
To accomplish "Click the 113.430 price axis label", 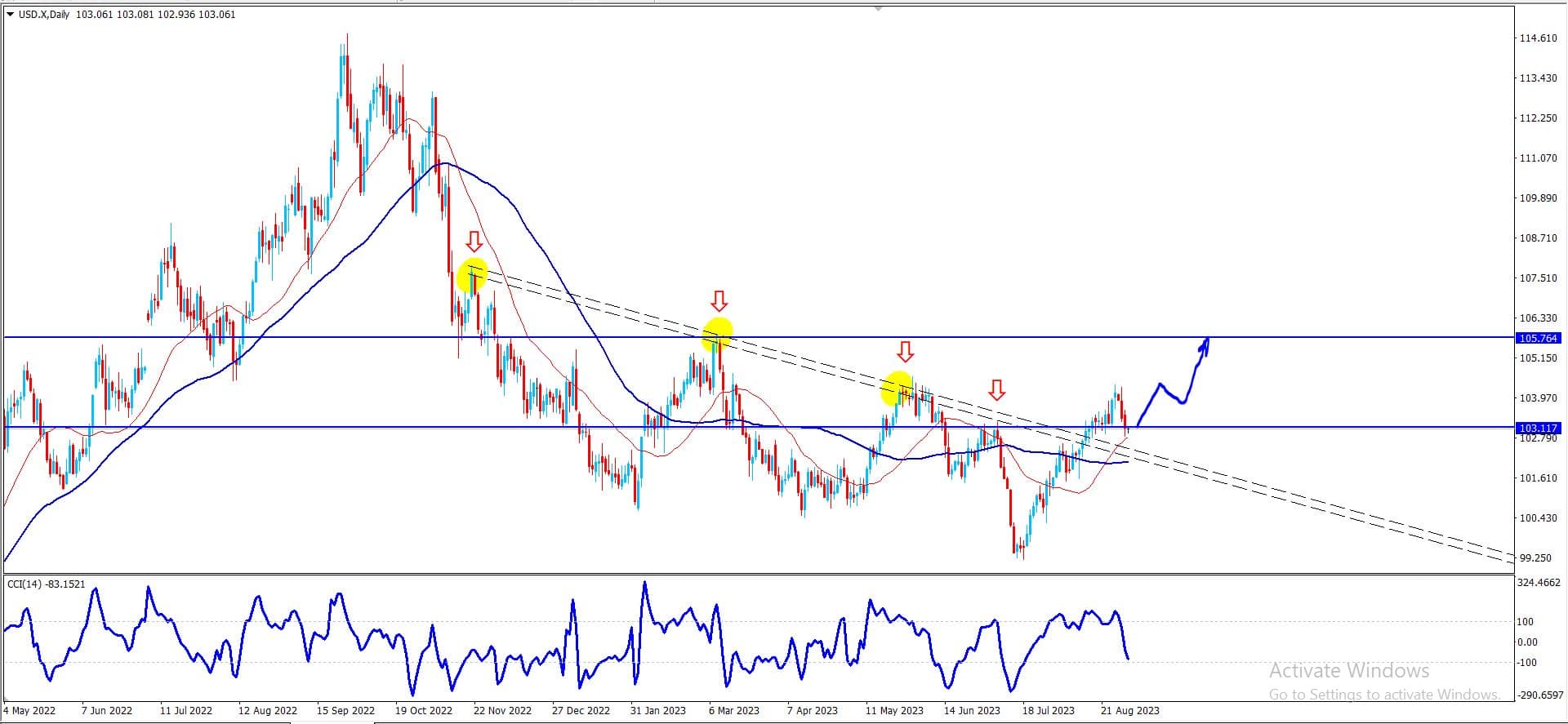I will tap(1538, 78).
